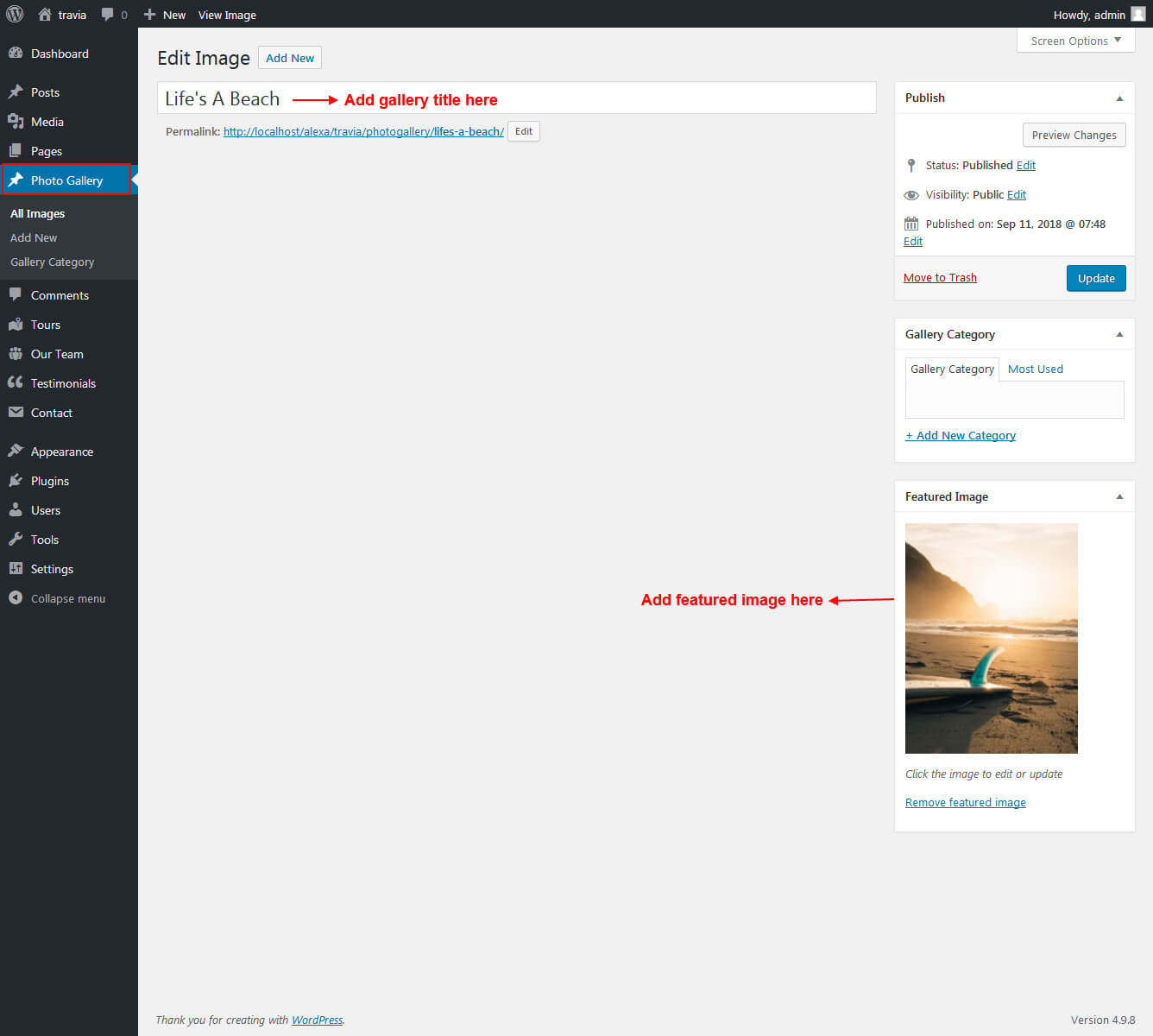Screen dimensions: 1153x1036
Task: Click the Visibility eye icon
Action: [x=911, y=195]
